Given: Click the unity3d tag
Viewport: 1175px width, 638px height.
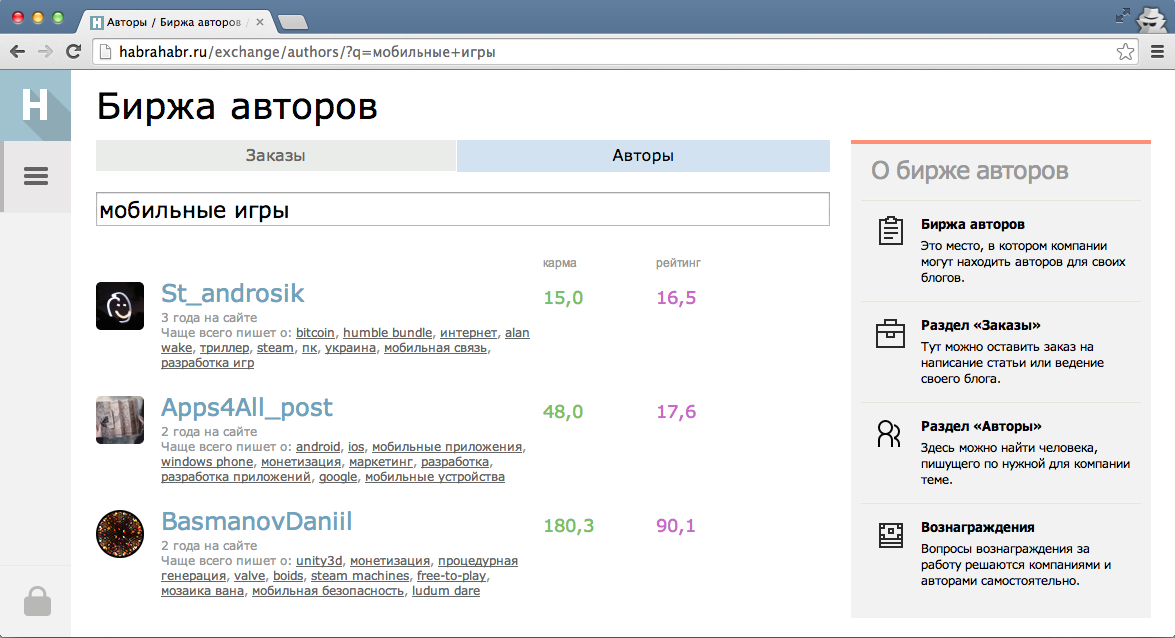Looking at the screenshot, I should pos(319,561).
